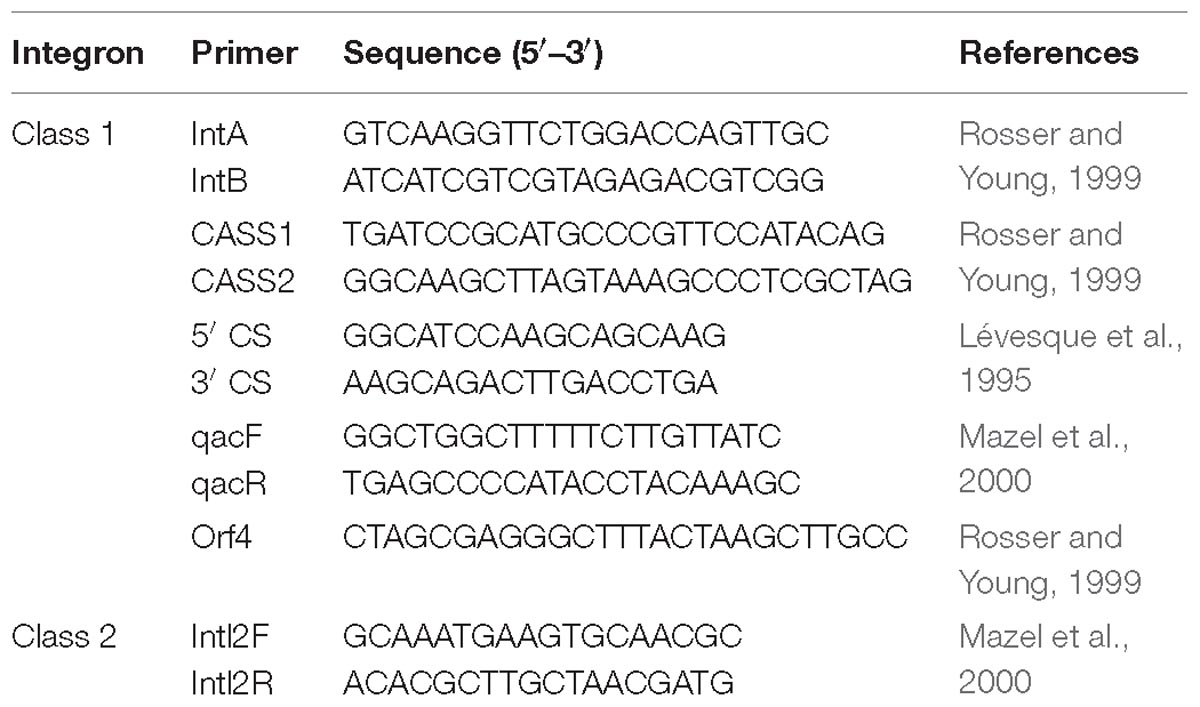1200x707 pixels.
Task: Select the 5′ CS primer name
Action: click(231, 336)
